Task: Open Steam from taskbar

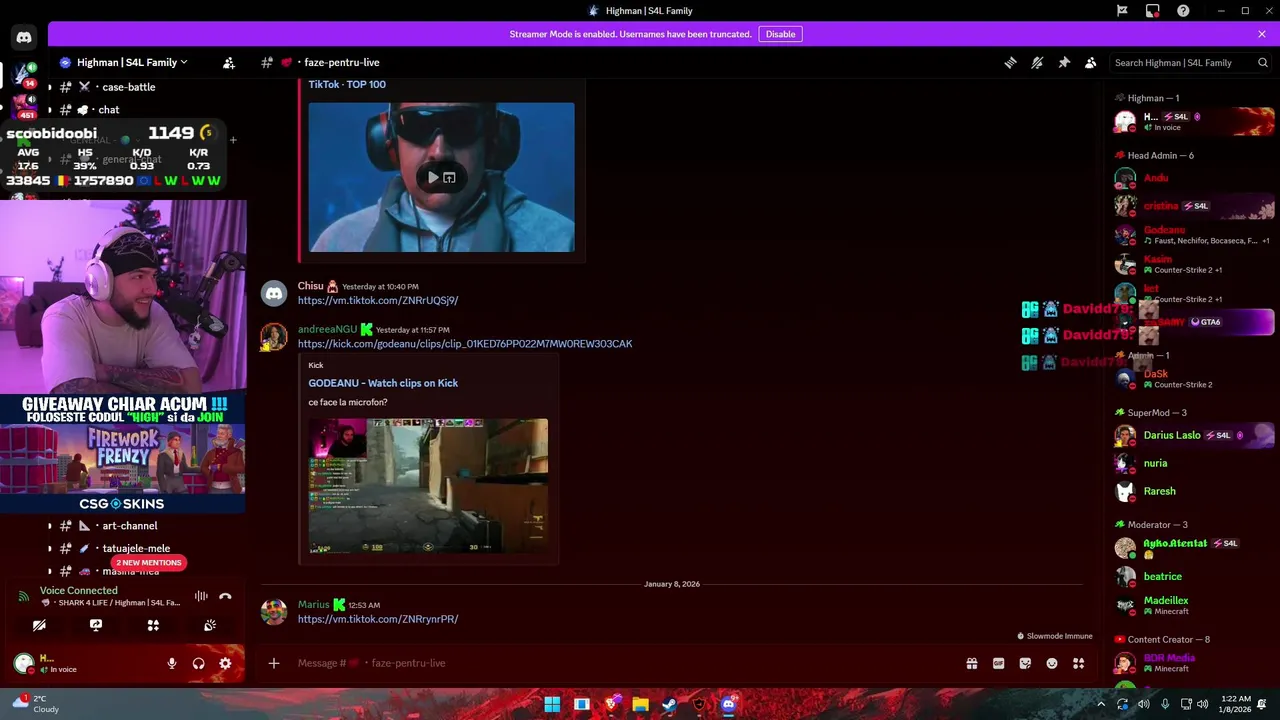Action: [x=669, y=704]
